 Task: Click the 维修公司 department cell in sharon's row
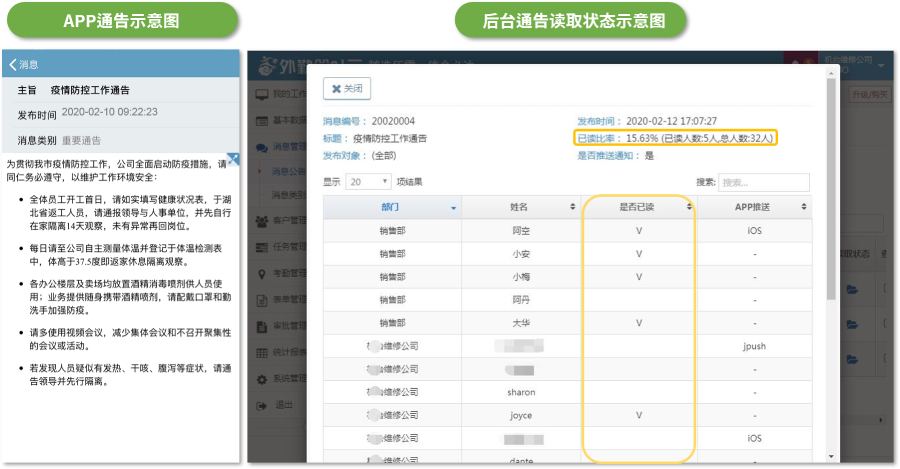392,392
